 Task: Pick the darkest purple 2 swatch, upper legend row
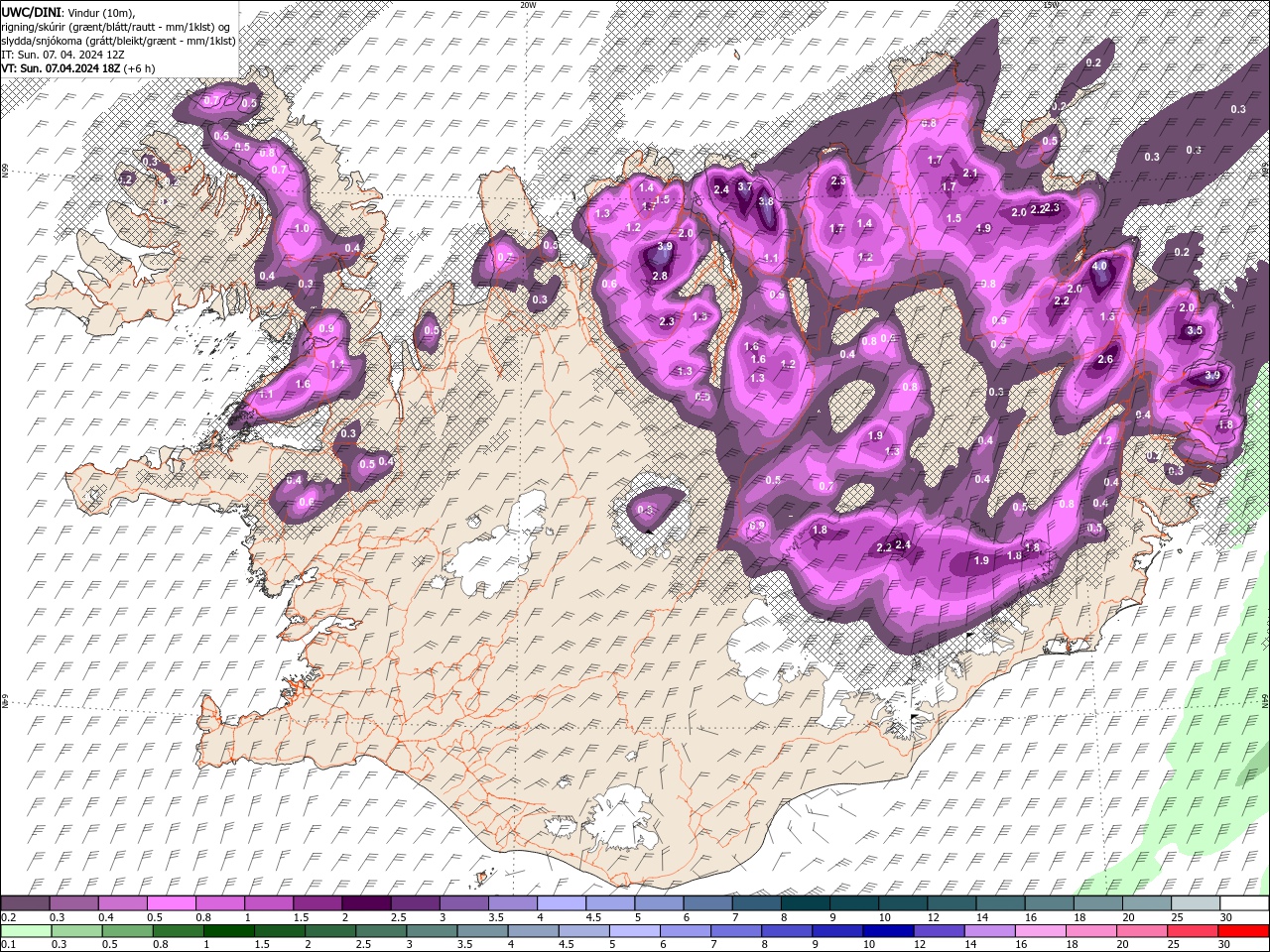tap(366, 903)
